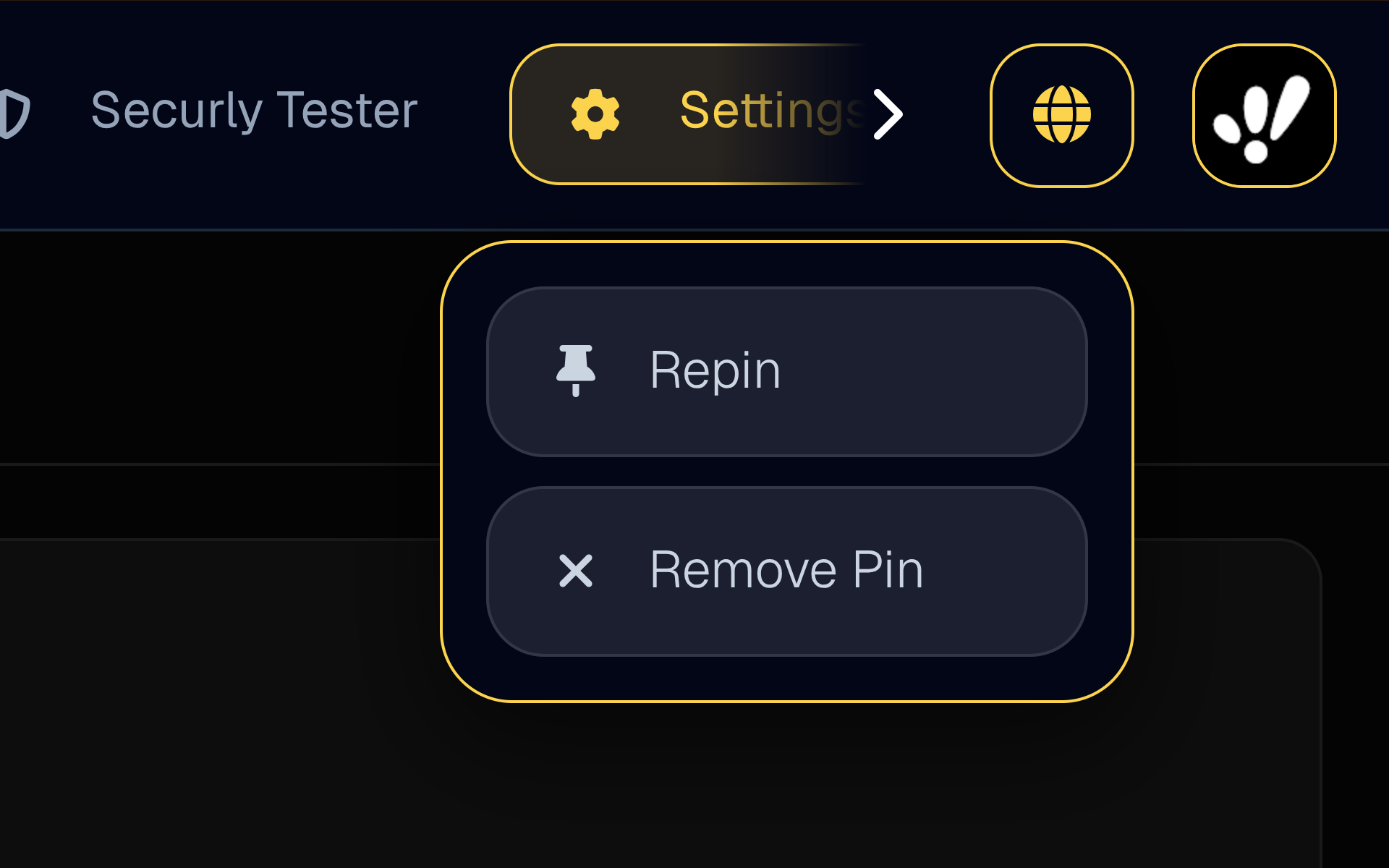This screenshot has width=1389, height=868.
Task: Expand the white chevron arrow after Settings
Action: [888, 114]
